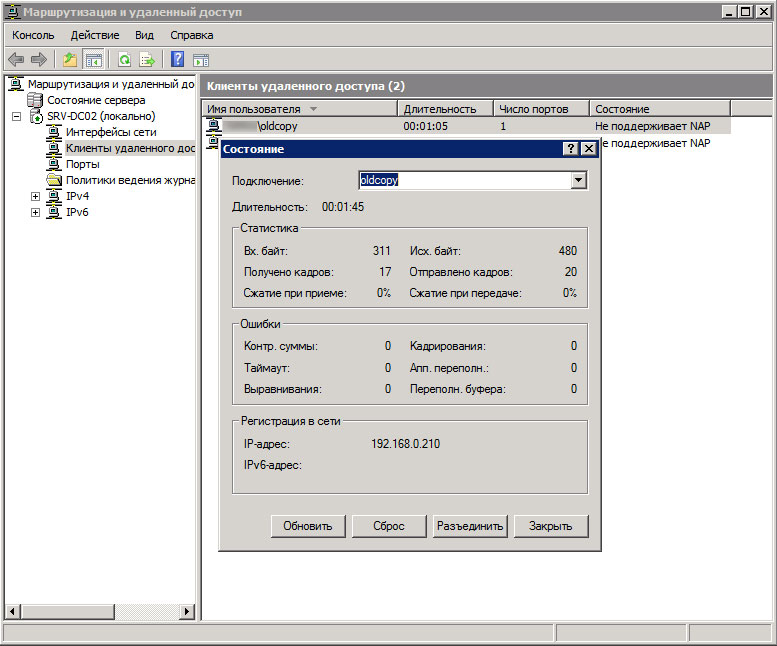Open the Подключение dropdown list
The height and width of the screenshot is (646, 777).
pos(577,180)
